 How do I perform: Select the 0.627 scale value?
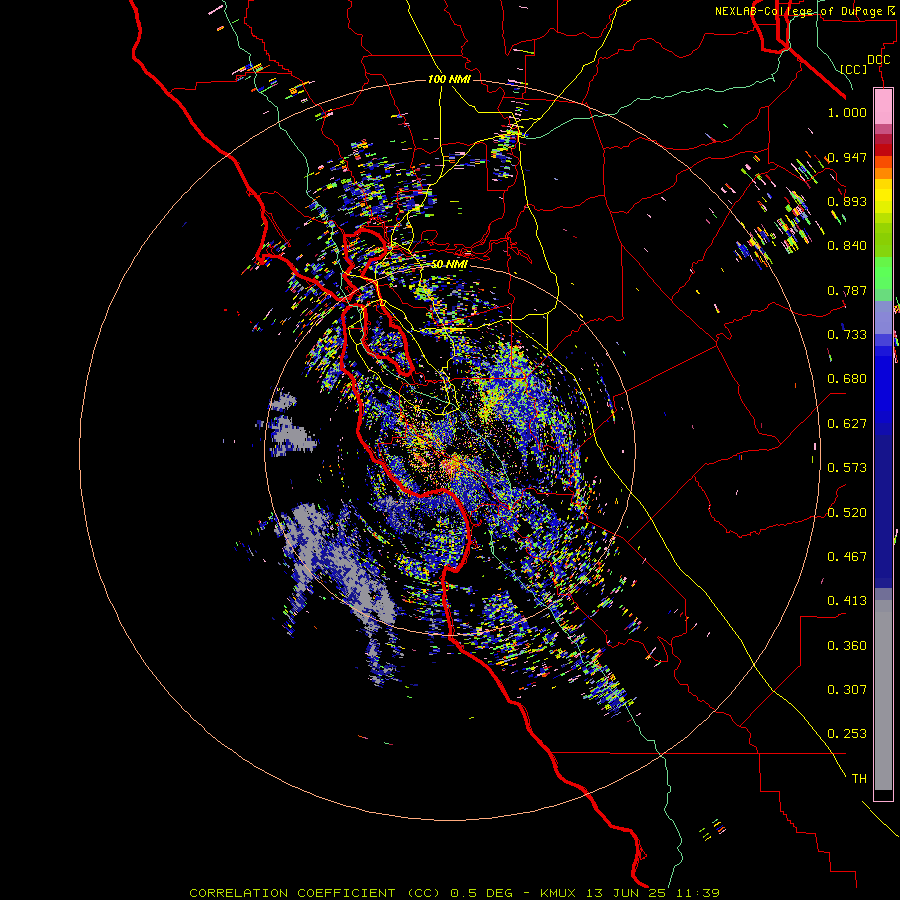coord(847,424)
